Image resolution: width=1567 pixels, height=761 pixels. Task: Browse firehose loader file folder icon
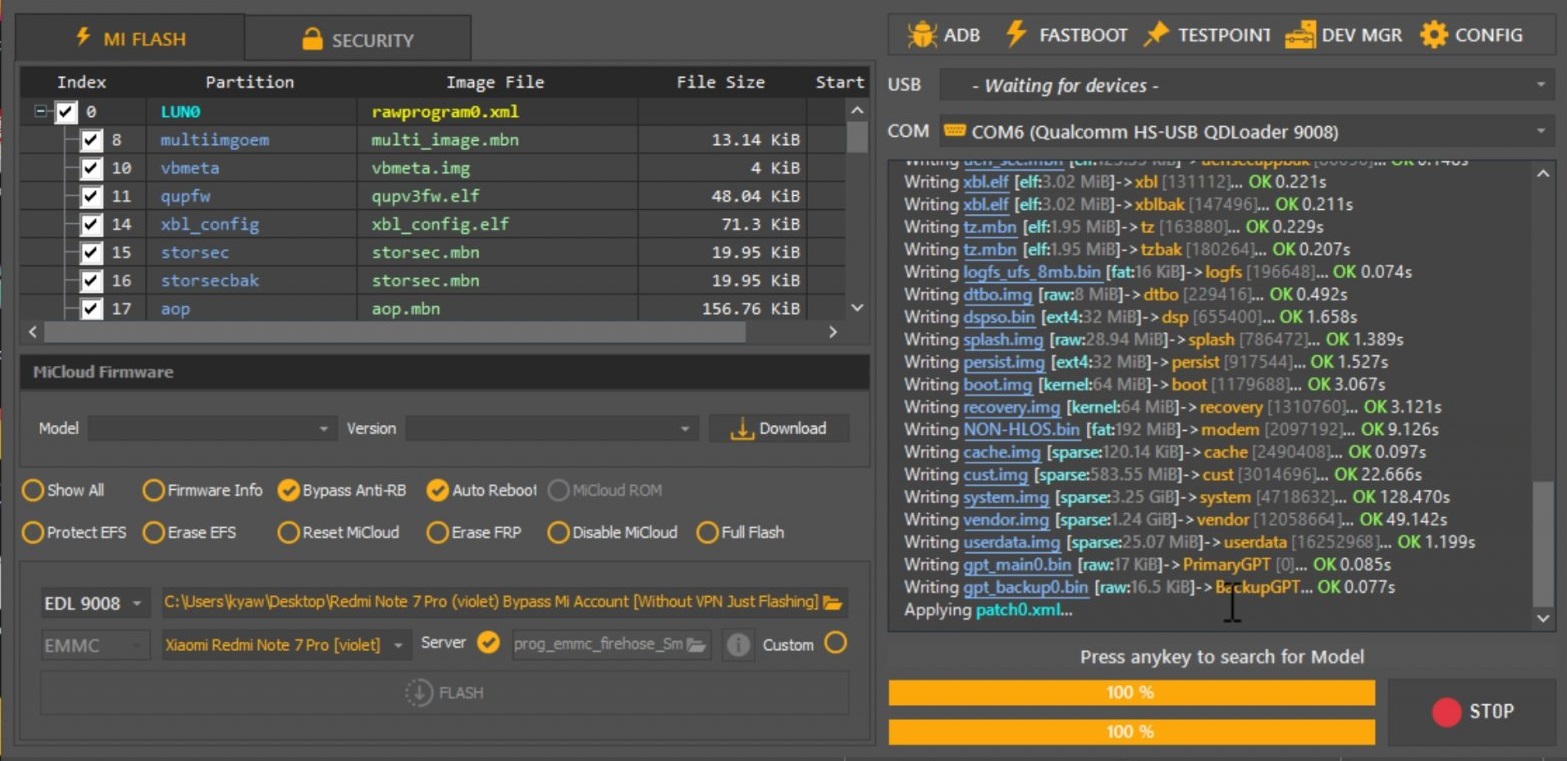point(696,645)
